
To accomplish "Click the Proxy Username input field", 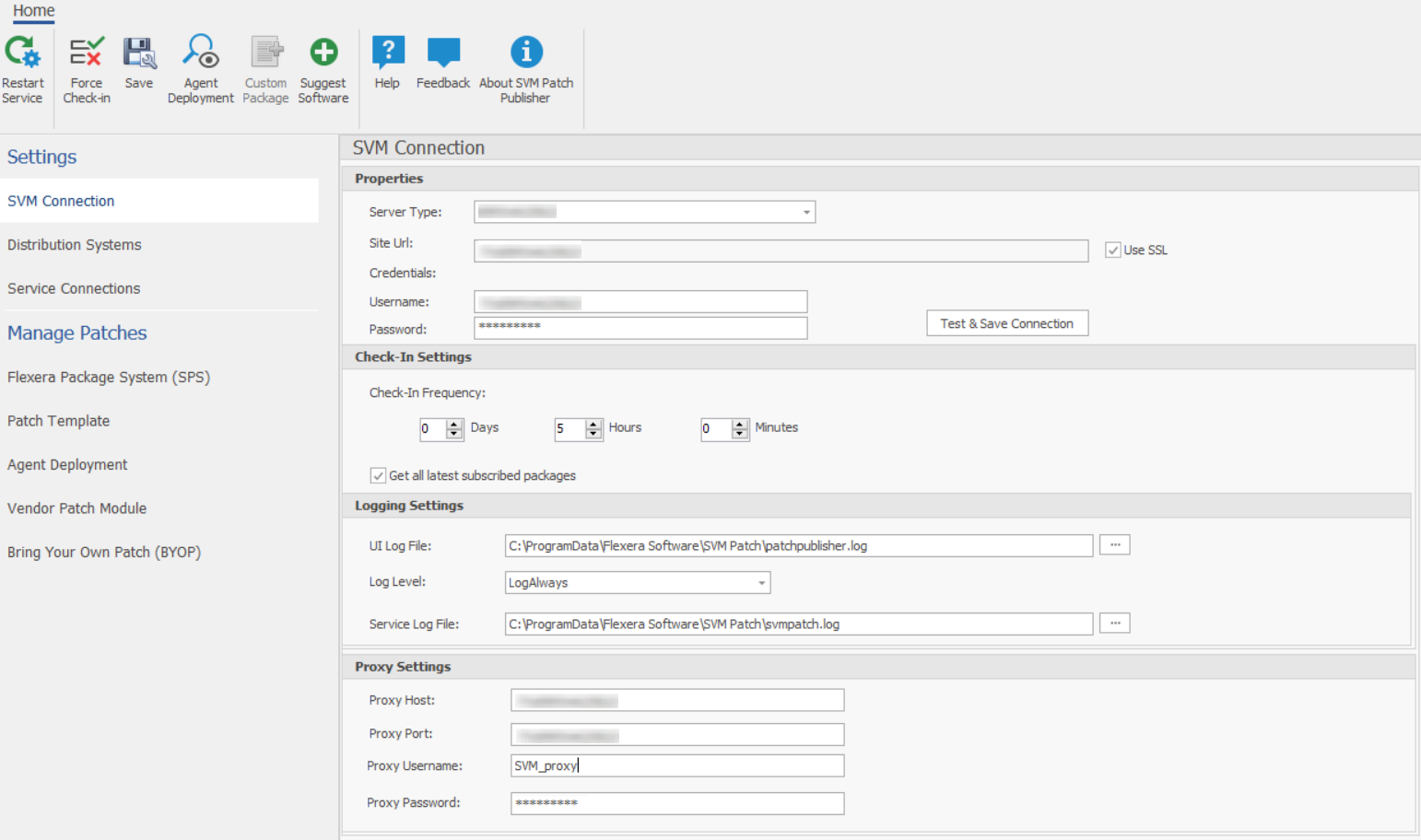I will click(x=676, y=766).
